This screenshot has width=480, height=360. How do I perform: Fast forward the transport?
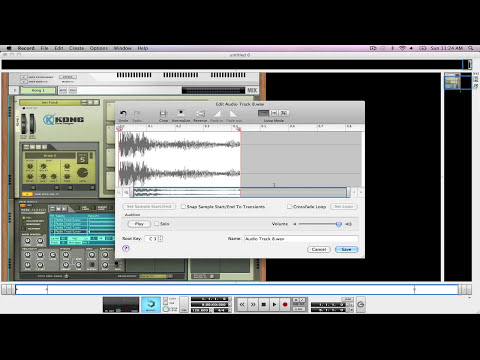[253, 304]
